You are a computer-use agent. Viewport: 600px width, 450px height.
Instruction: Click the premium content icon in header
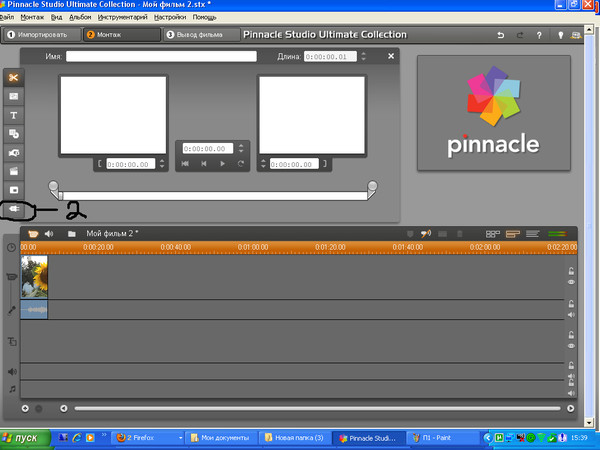pyautogui.click(x=576, y=35)
